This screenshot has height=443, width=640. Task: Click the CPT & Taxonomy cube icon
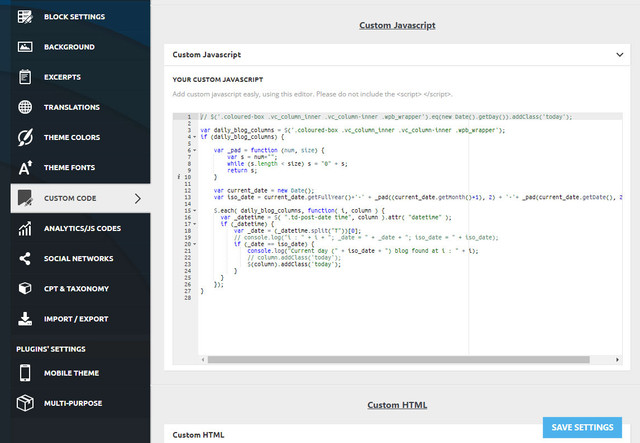click(25, 288)
